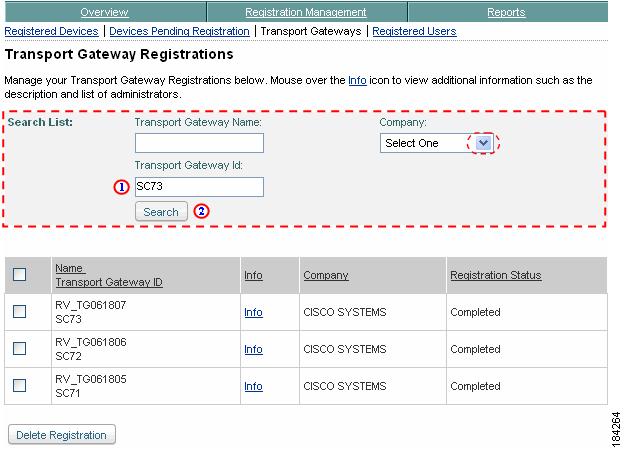Tick the RV_TG061805 row checkbox
Screen dimensions: 624x450
click(x=19, y=386)
